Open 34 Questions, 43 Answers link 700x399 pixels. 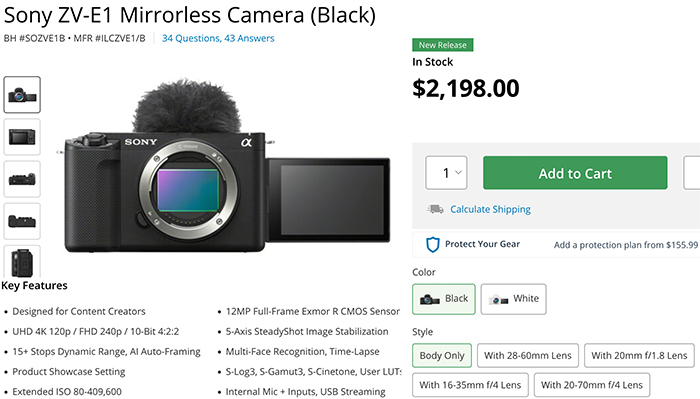coord(218,38)
